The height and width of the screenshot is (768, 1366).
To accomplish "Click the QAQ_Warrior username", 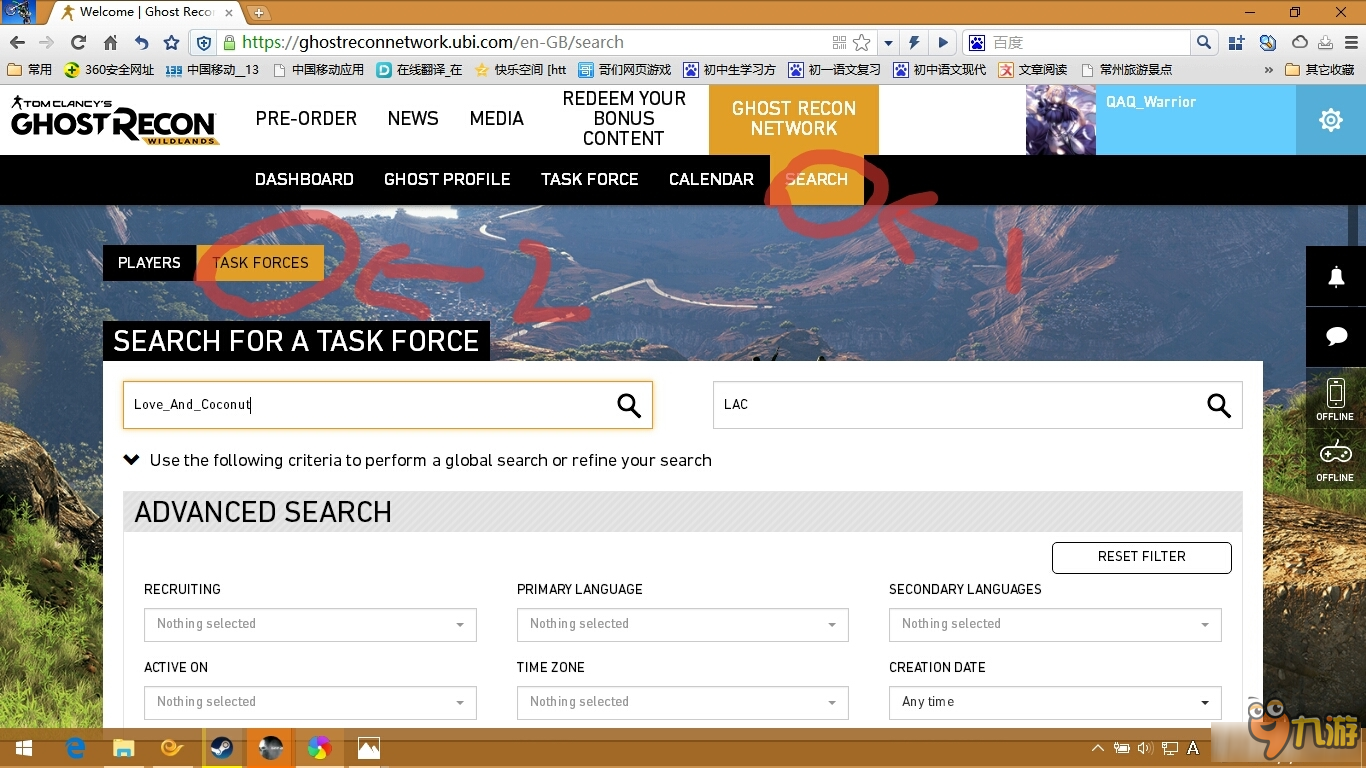I will pos(1150,102).
